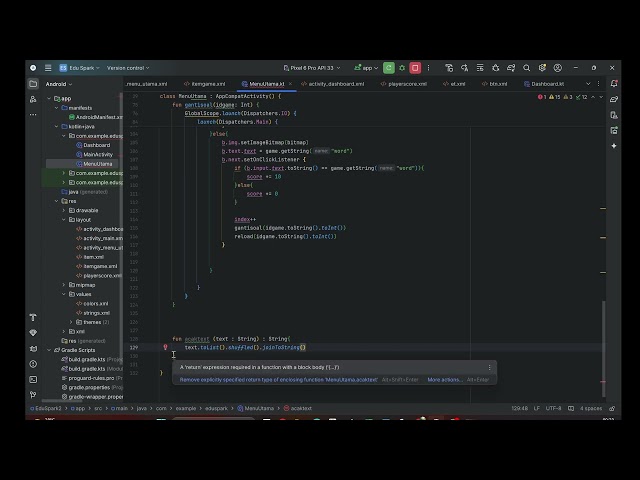Open the Android project view dropdown

(59, 84)
